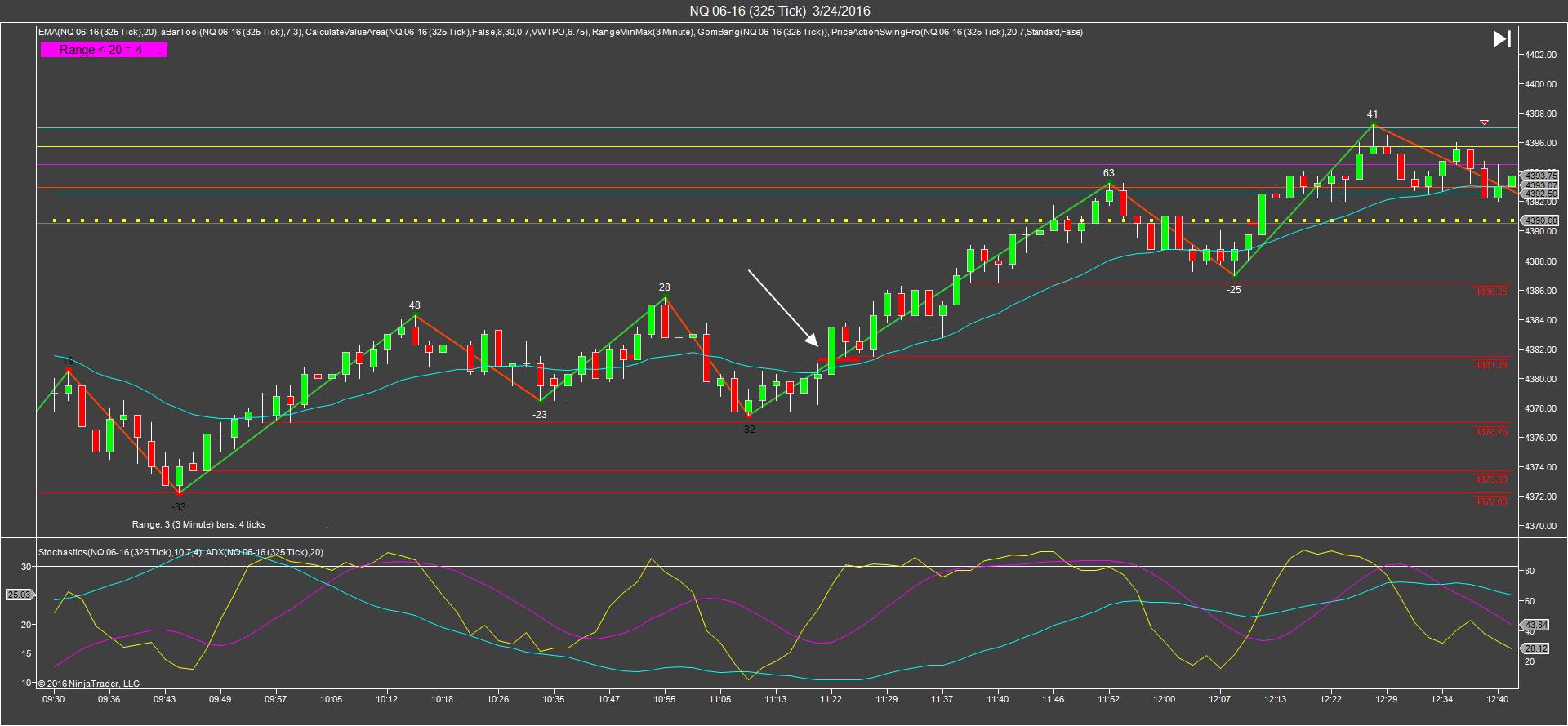Click the 4400.00 price axis label

(1539, 84)
